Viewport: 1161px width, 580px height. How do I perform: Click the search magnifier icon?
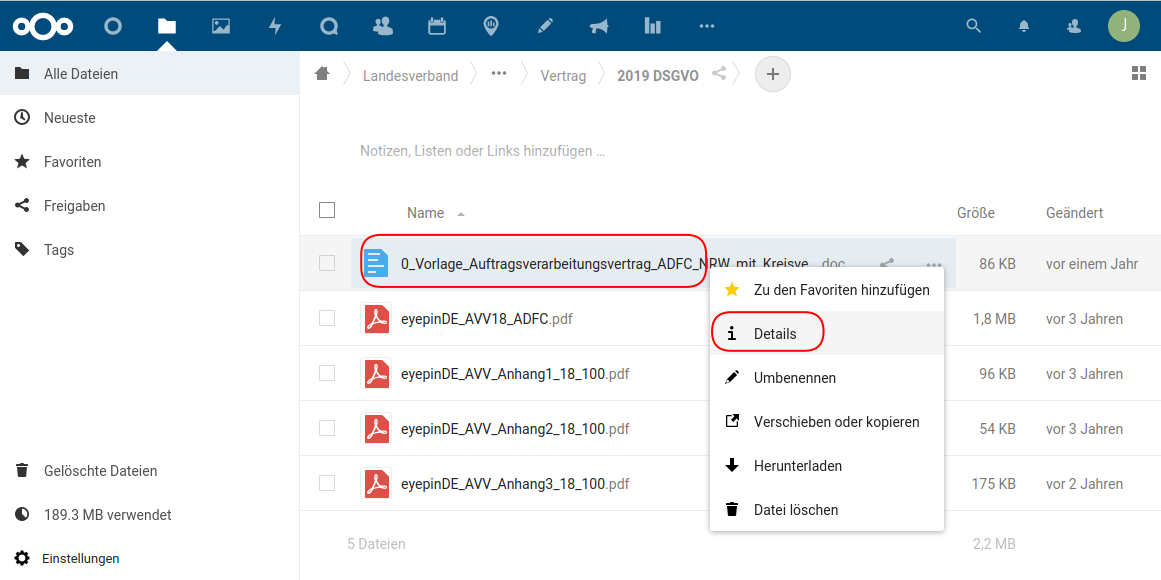point(973,26)
